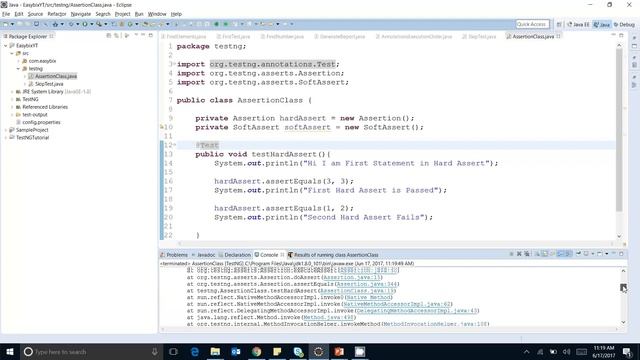This screenshot has height=360, width=640.
Task: Switch to the Problems tab
Action: coord(174,255)
